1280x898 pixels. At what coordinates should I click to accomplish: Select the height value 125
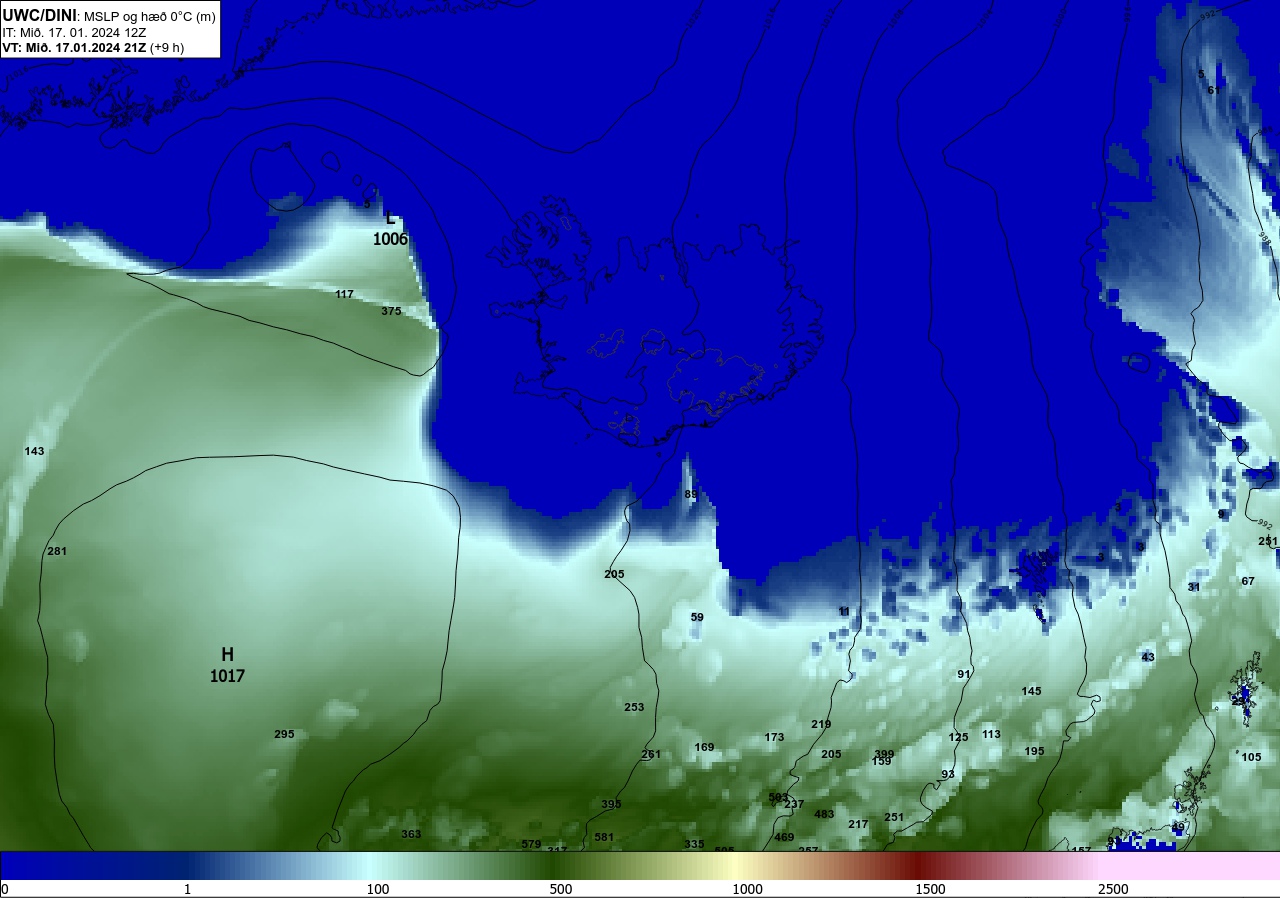point(958,737)
